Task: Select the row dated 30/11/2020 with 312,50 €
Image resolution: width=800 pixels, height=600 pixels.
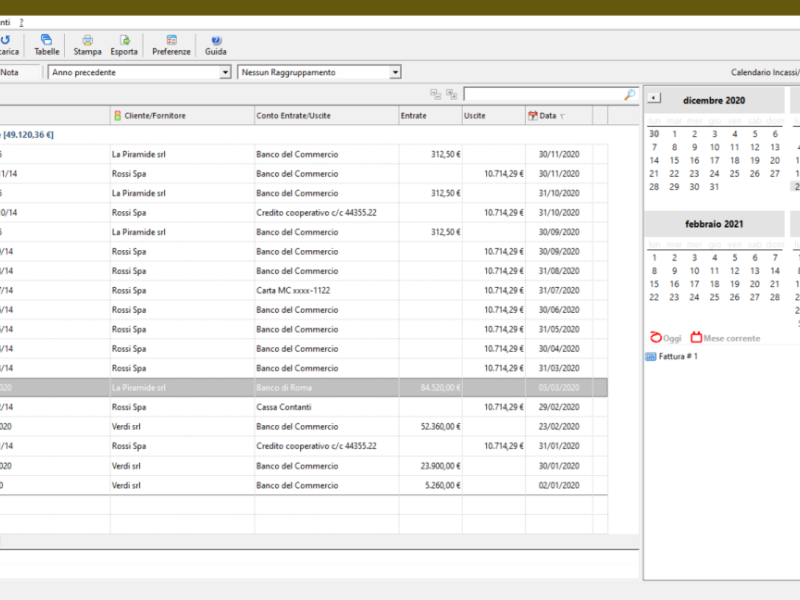Action: pos(304,154)
